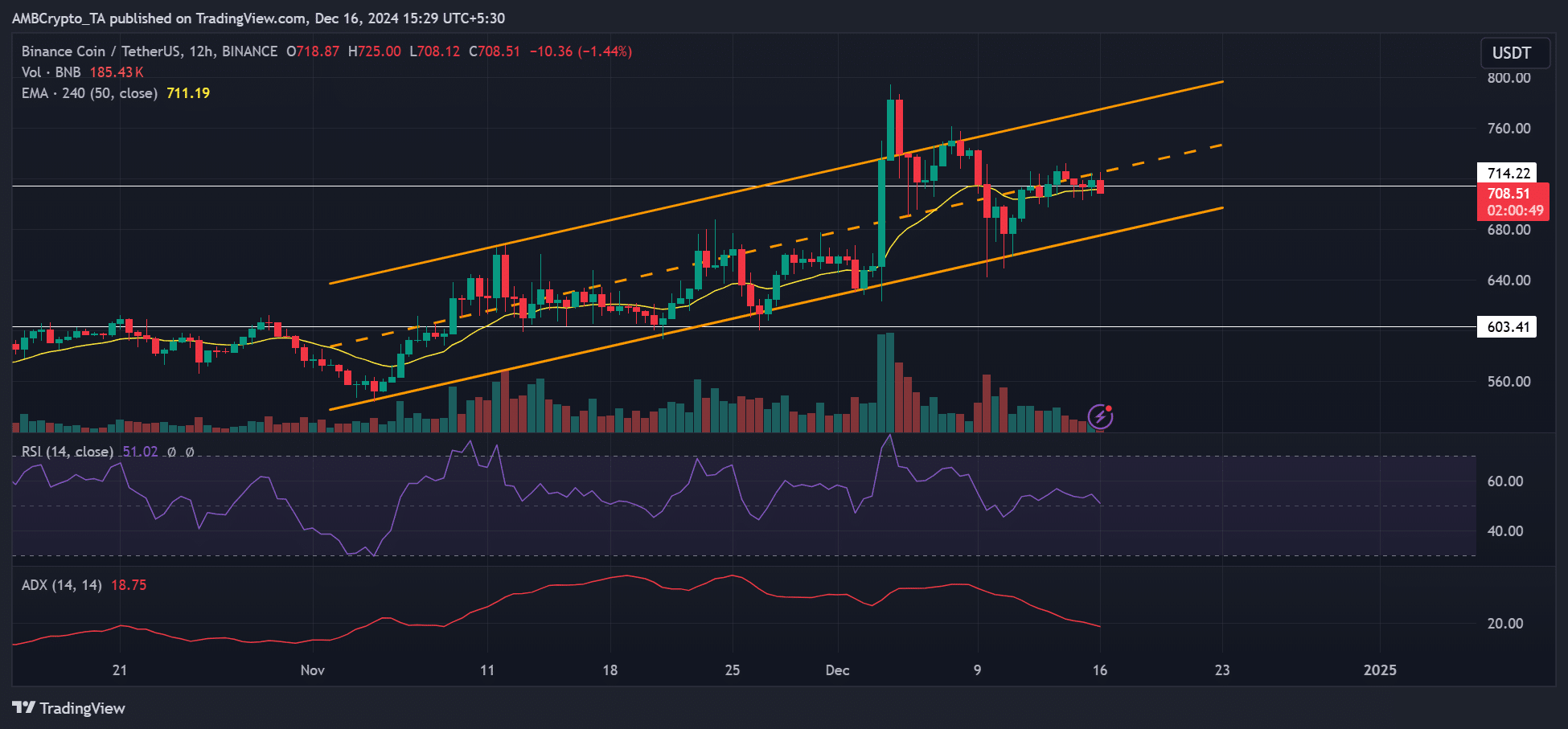Viewport: 1568px width, 729px height.
Task: Click the AMBCrypto_TA published header text
Action: pyautogui.click(x=258, y=18)
